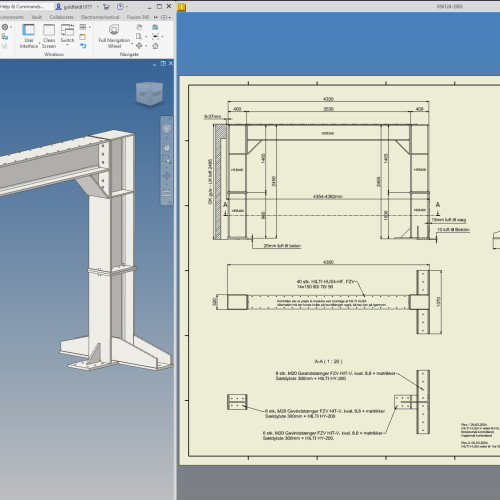Click the Help question mark icon
This screenshot has width=500, height=500.
[x=120, y=6]
